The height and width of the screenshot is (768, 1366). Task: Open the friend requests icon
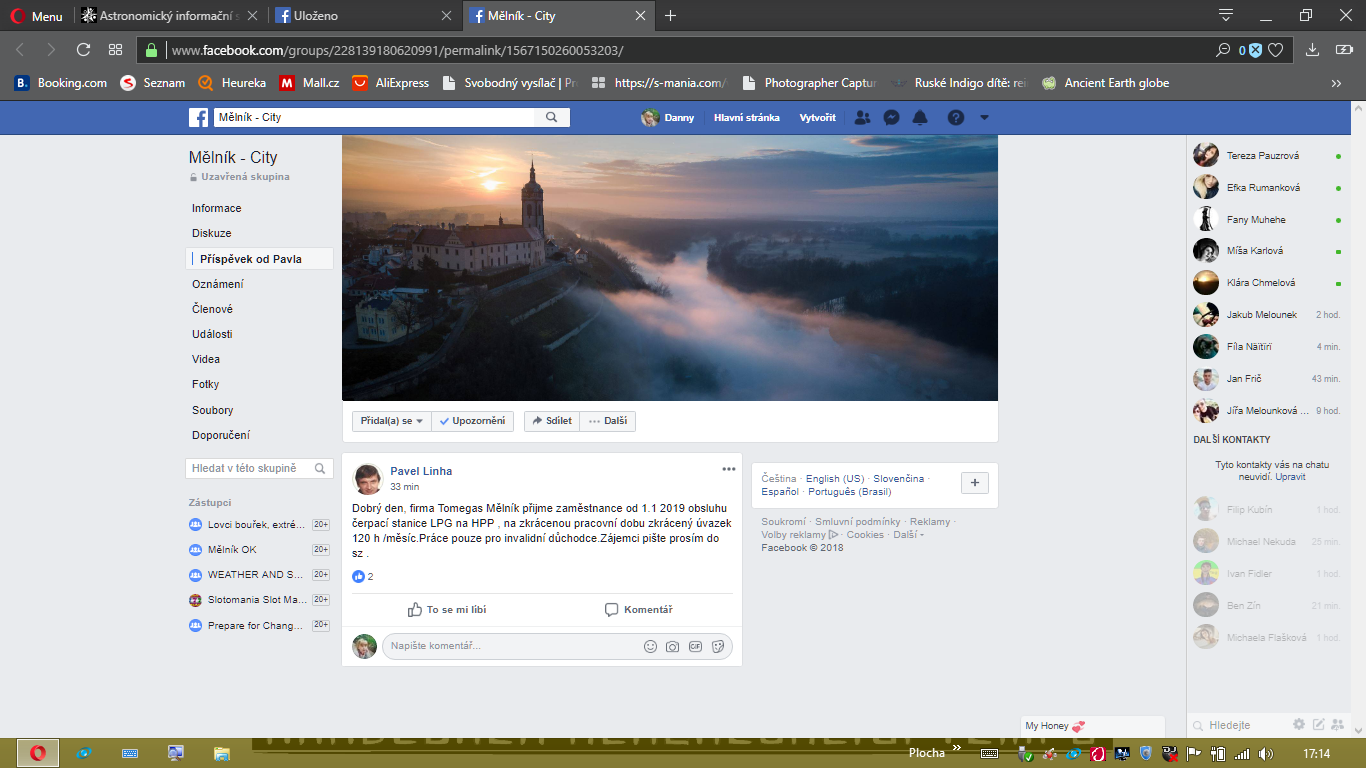pos(863,117)
